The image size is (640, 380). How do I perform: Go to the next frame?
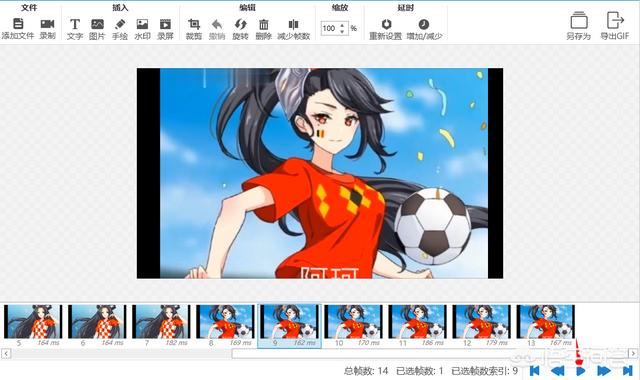[604, 371]
